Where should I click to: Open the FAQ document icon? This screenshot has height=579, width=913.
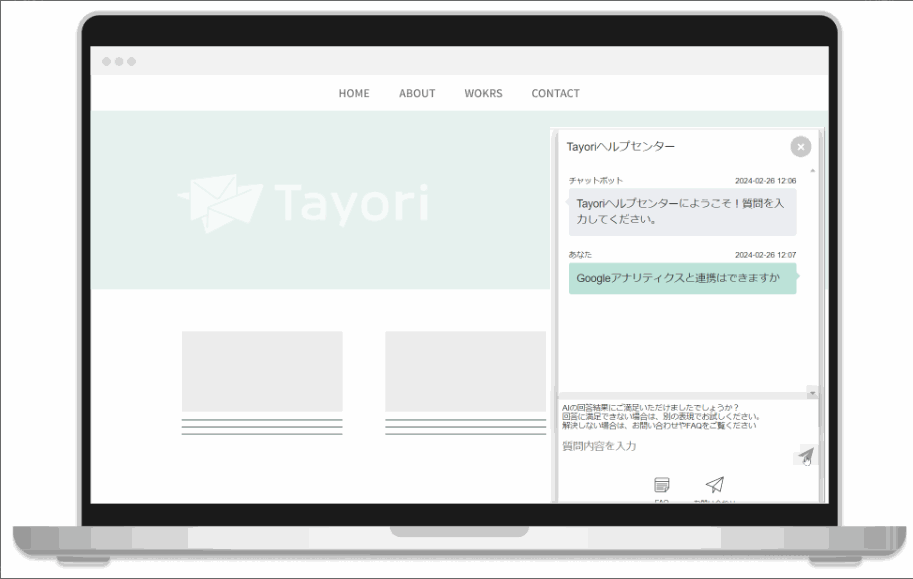661,485
